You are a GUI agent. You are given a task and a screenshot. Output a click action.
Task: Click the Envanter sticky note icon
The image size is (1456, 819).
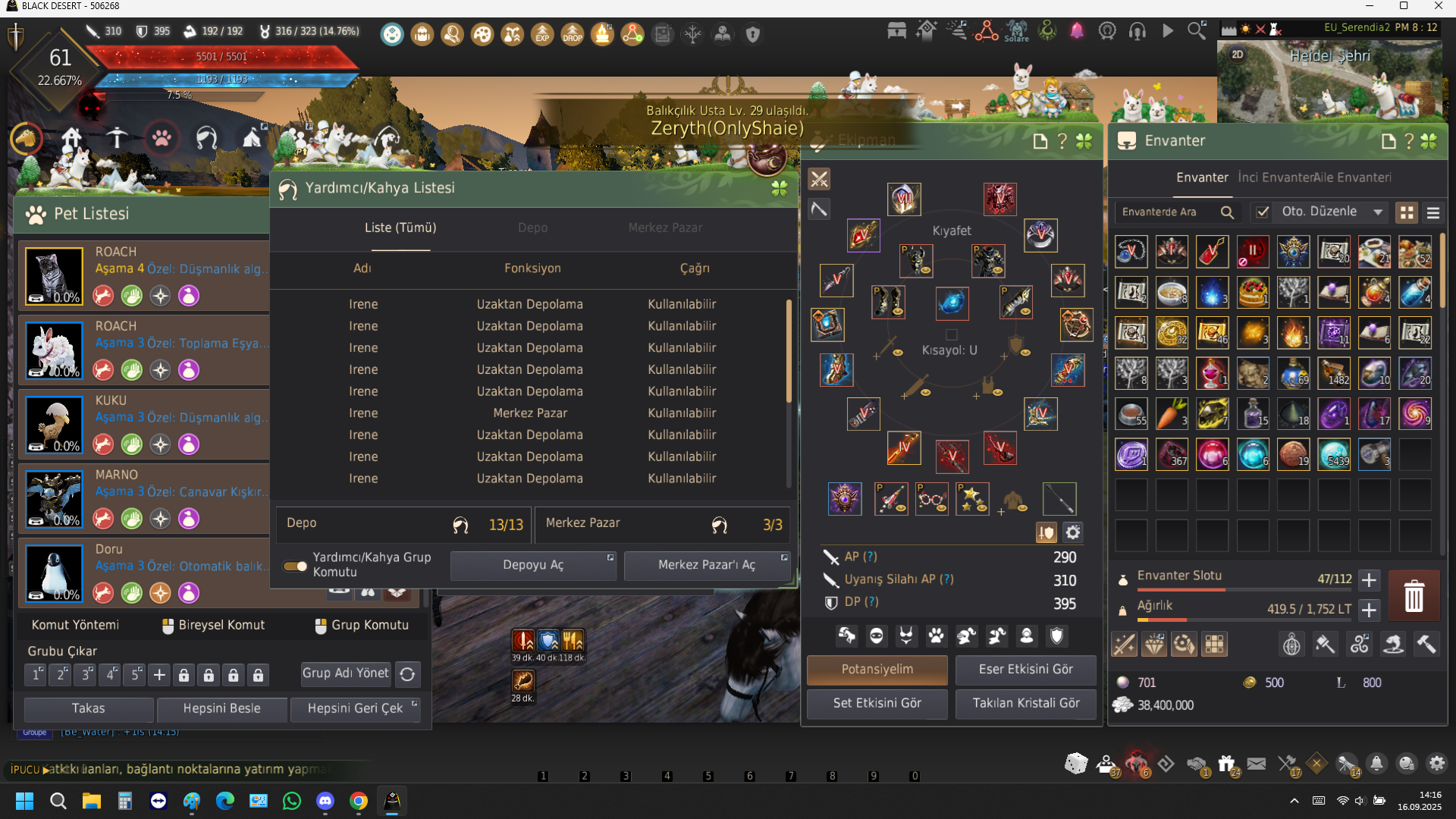(x=1389, y=141)
